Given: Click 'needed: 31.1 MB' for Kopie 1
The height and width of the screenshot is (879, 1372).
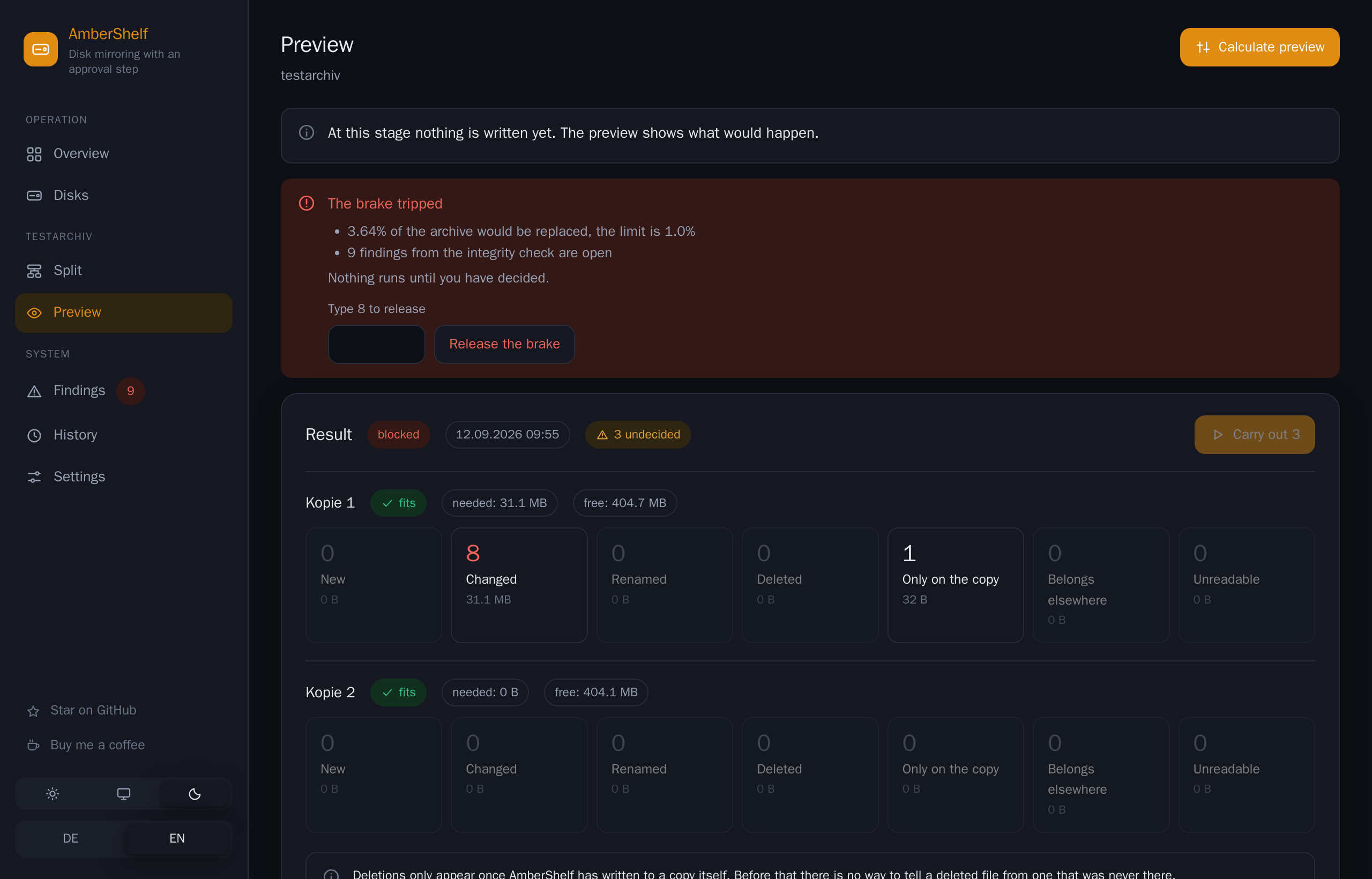Looking at the screenshot, I should 499,503.
